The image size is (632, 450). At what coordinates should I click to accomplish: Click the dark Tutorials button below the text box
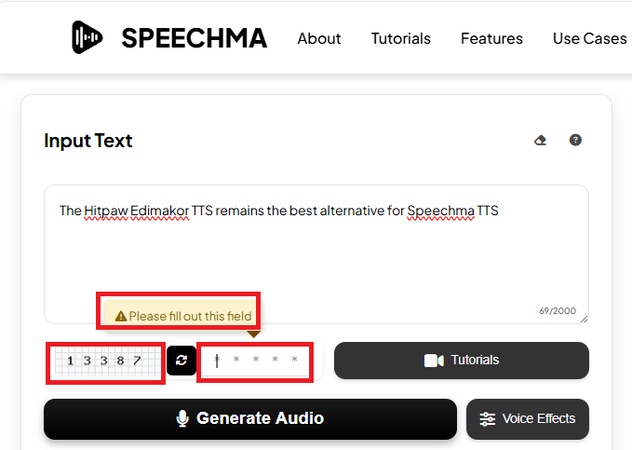(461, 361)
